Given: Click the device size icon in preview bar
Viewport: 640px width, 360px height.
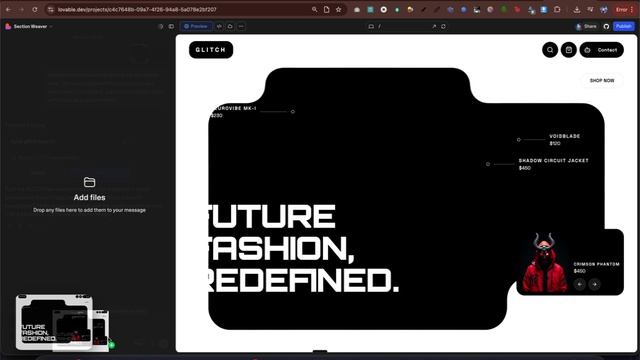Looking at the screenshot, I should [371, 27].
